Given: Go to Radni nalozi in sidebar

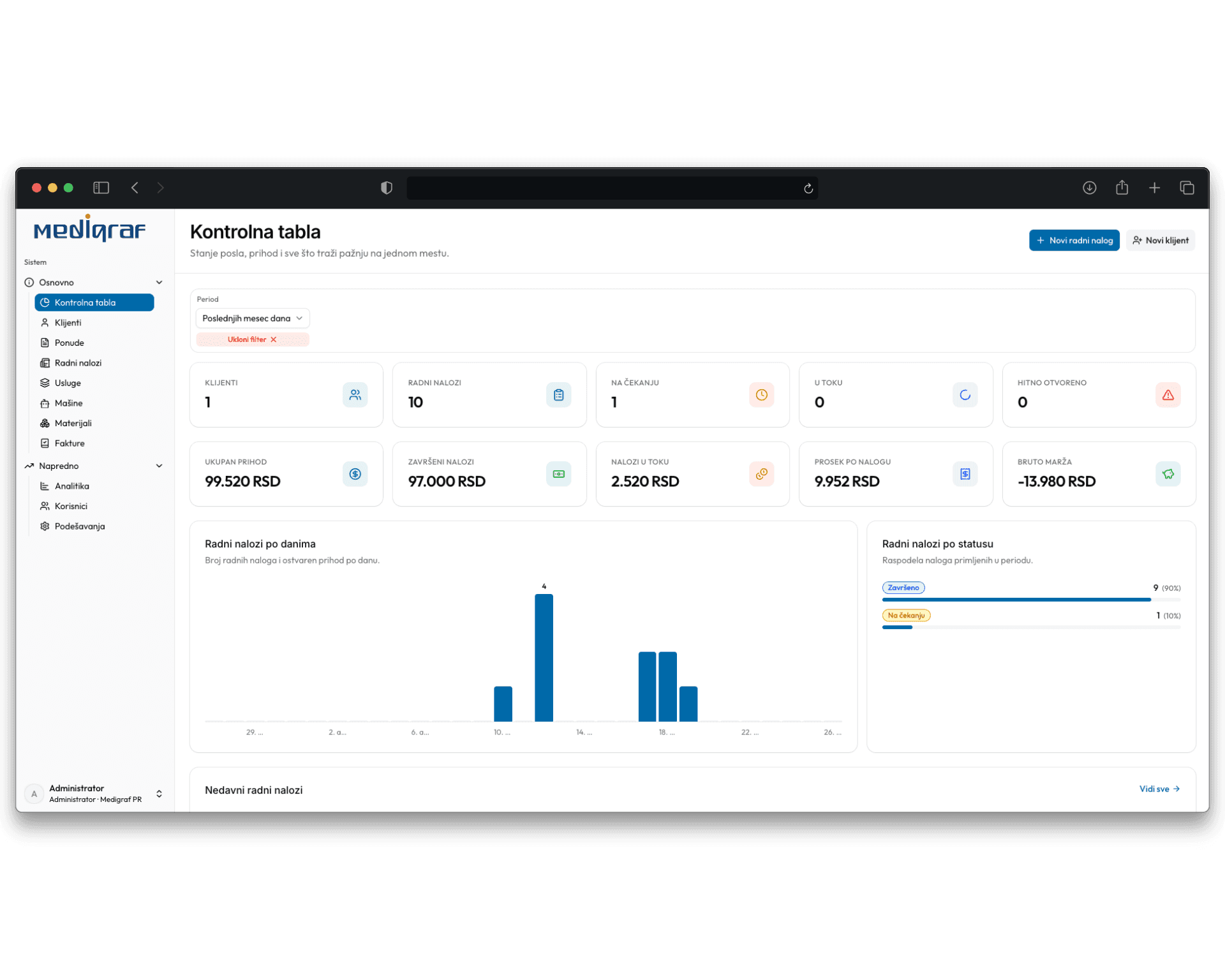Looking at the screenshot, I should (94, 363).
